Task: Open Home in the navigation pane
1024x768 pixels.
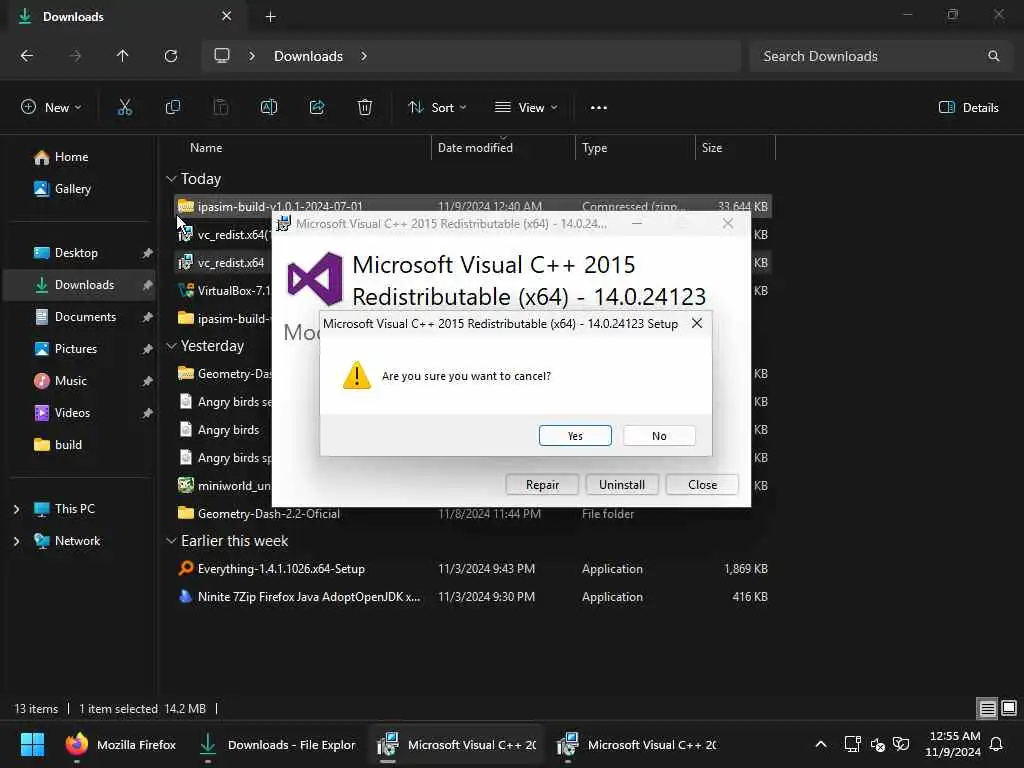Action: coord(71,157)
